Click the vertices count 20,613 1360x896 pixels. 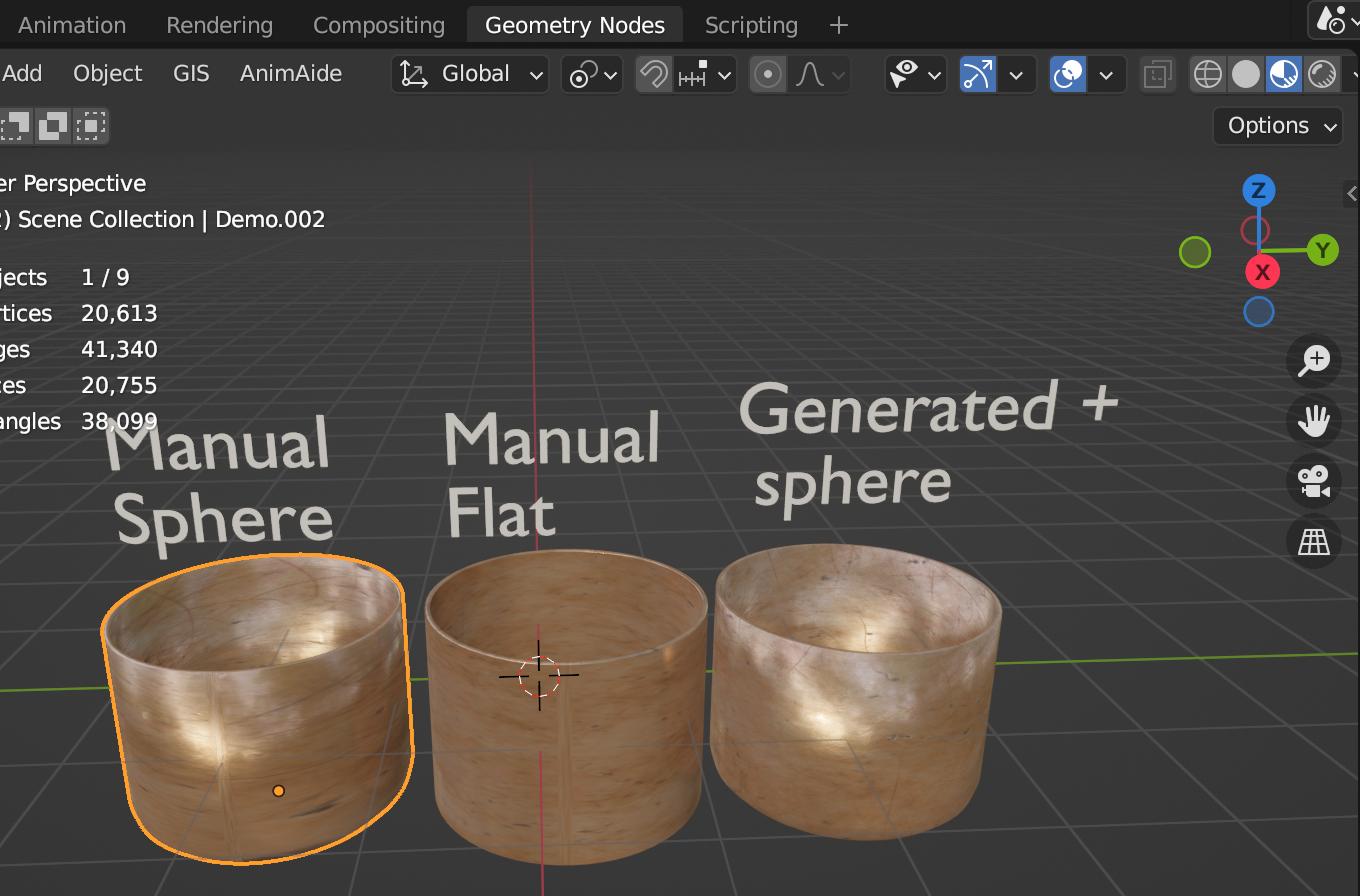(119, 314)
